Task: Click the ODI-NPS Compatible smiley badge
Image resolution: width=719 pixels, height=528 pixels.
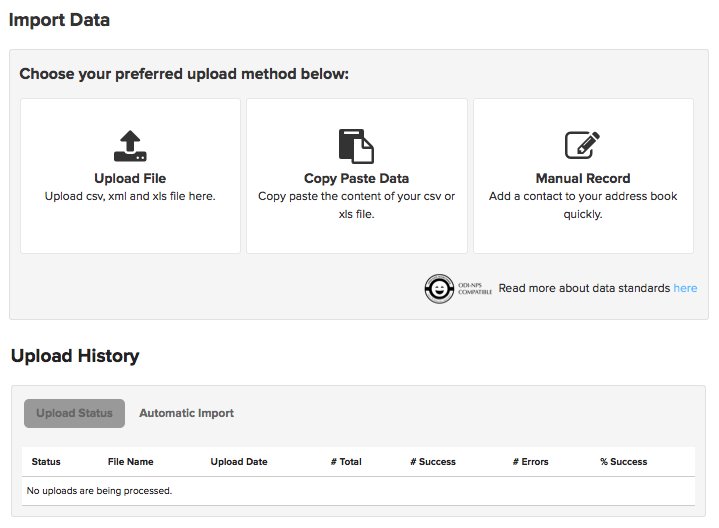Action: (440, 288)
